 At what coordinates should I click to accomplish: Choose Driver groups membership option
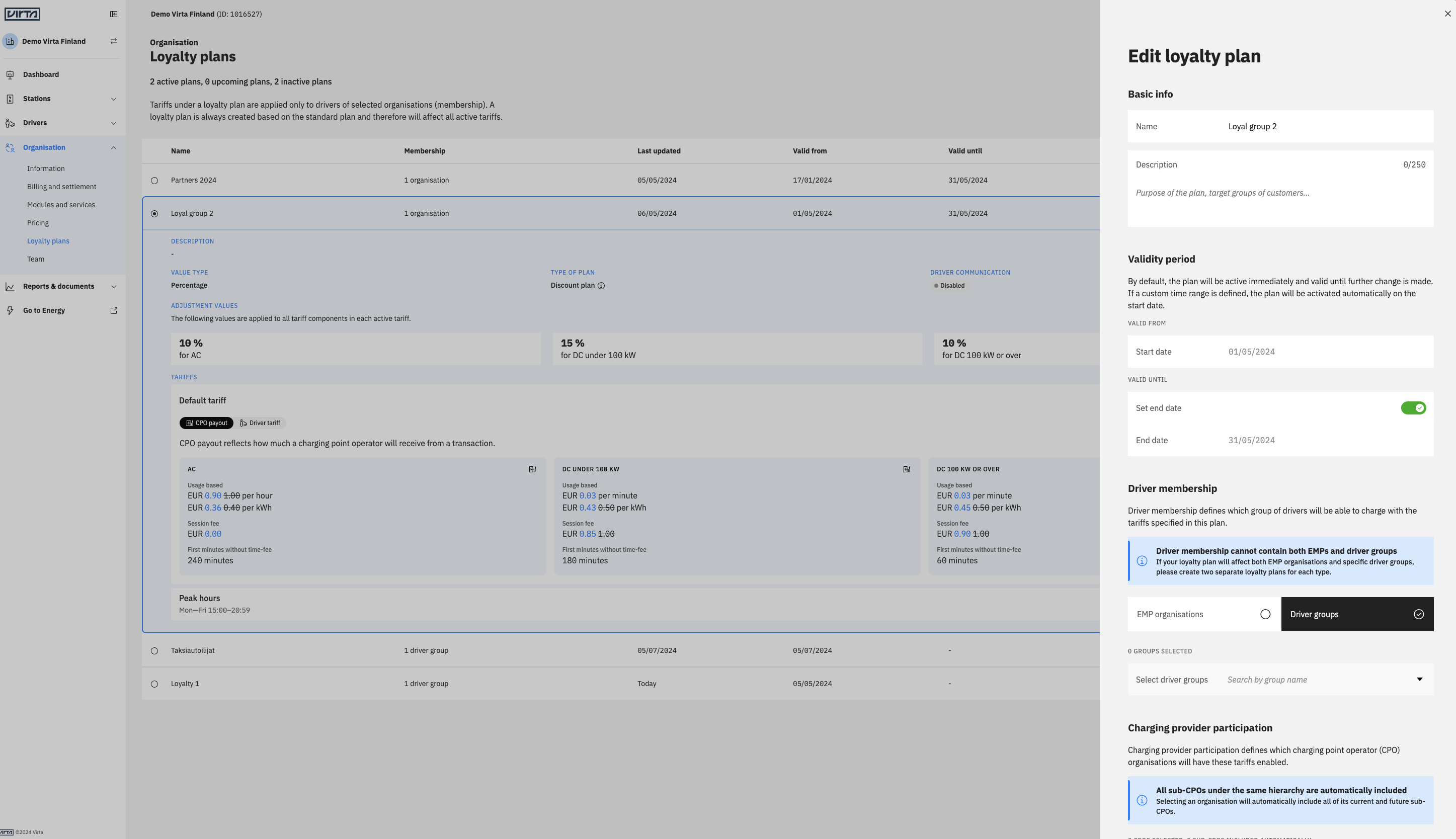point(1357,614)
